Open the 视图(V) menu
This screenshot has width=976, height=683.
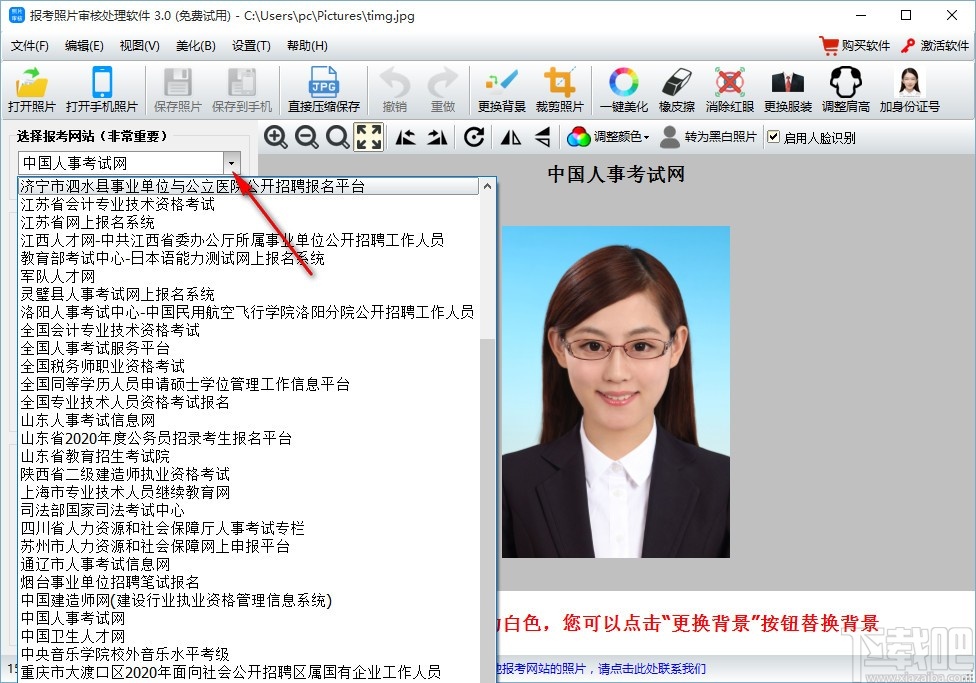click(139, 45)
